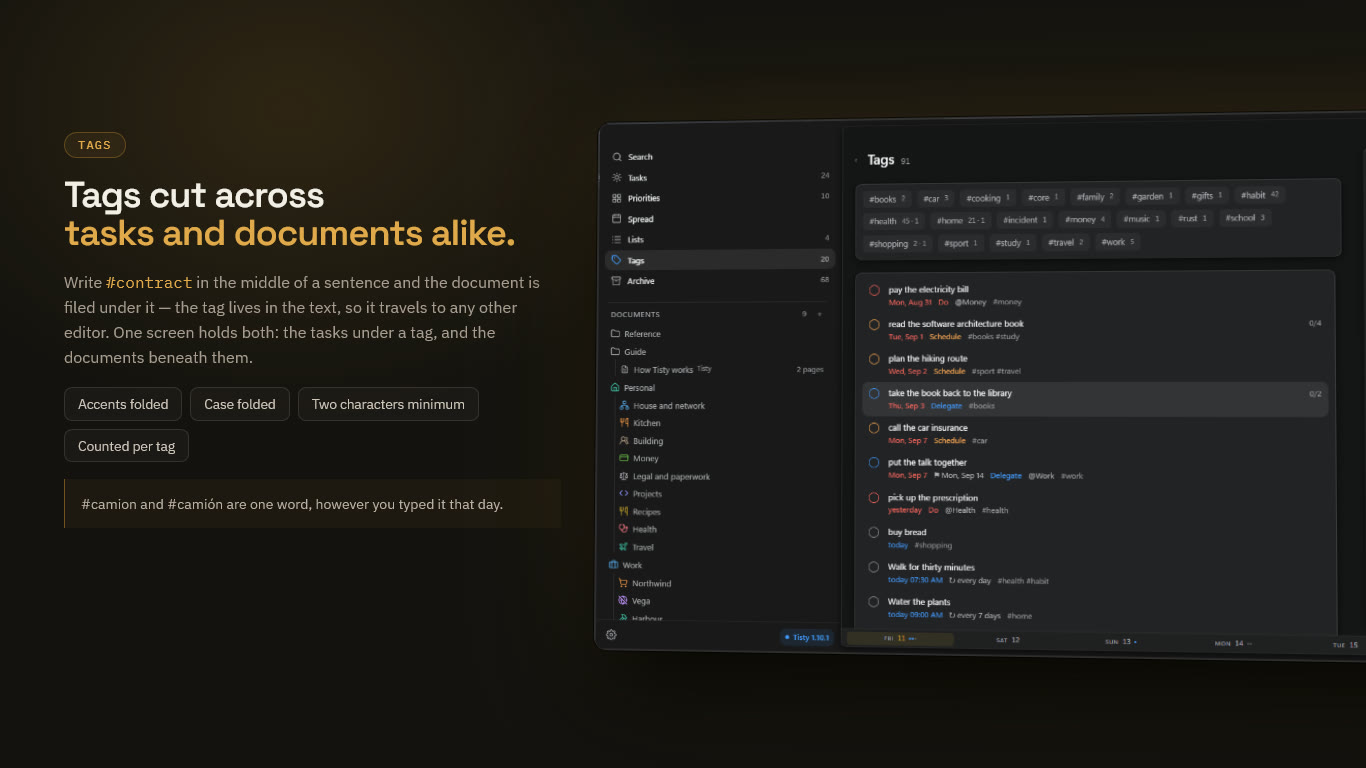Open Archive in the sidebar
Screen dimensions: 1366x768
(x=720, y=281)
